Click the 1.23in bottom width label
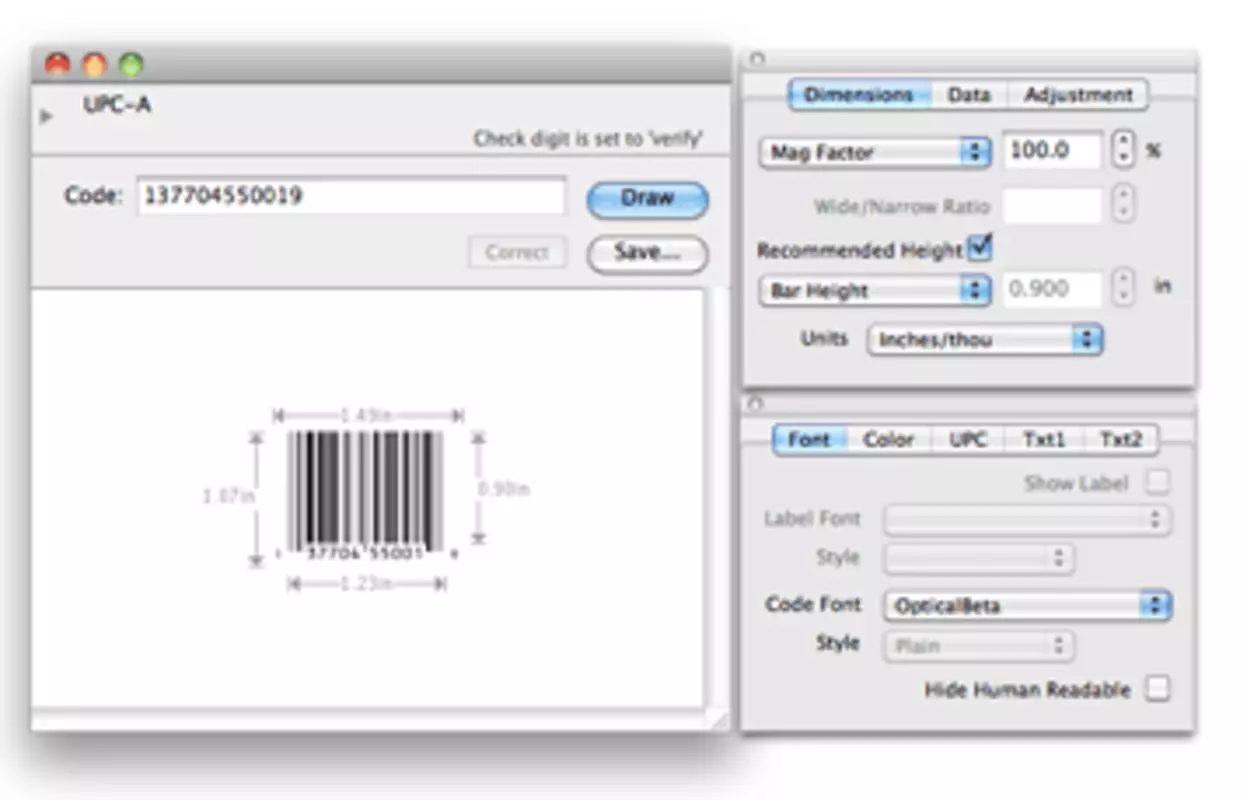 [366, 584]
